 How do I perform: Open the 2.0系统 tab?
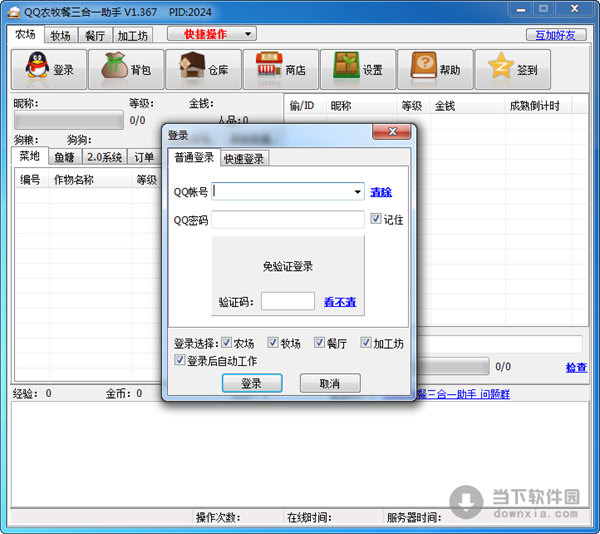coord(104,157)
